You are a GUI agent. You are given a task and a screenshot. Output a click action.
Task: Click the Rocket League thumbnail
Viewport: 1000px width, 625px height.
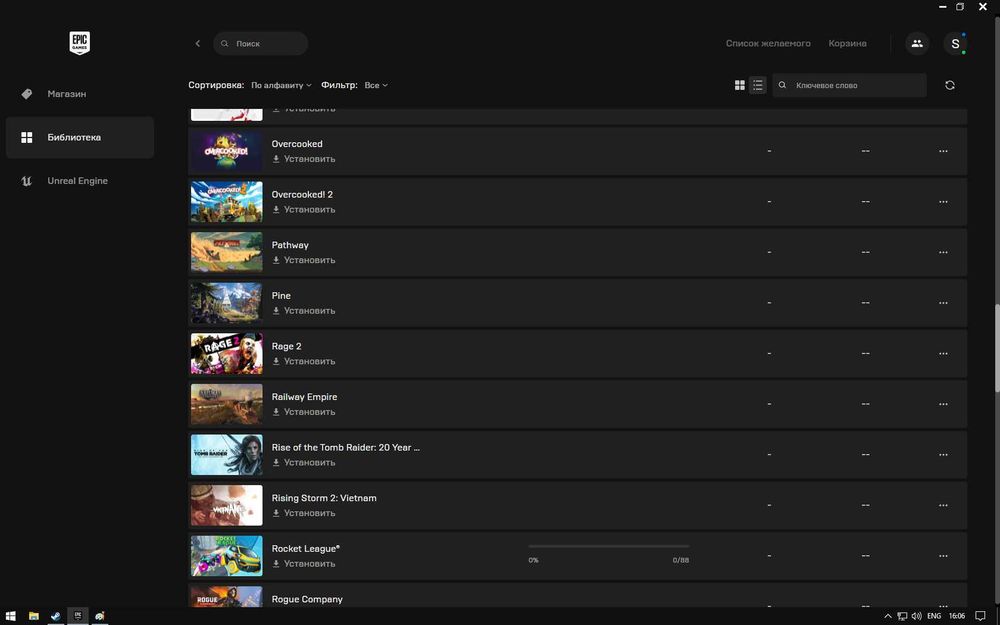click(226, 556)
